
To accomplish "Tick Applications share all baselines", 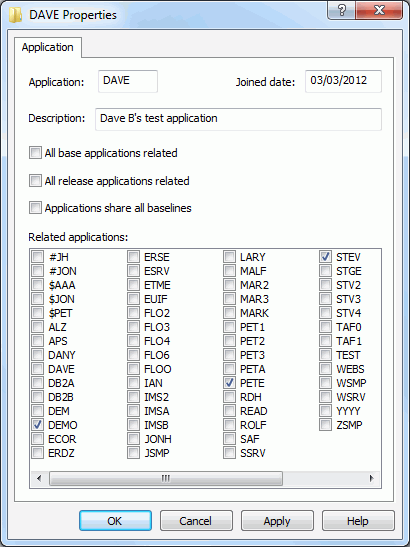I will (35, 208).
